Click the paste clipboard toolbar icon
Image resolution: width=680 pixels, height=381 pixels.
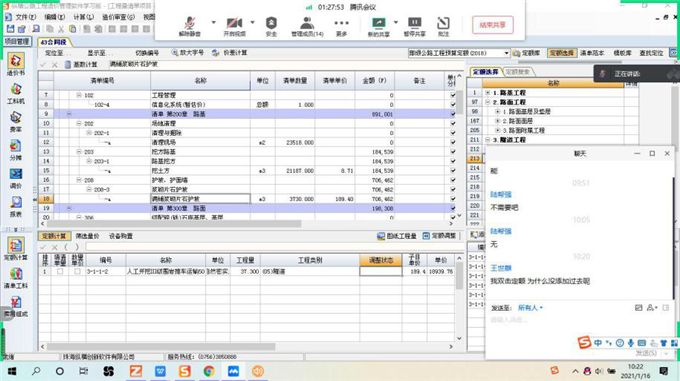pyautogui.click(x=73, y=29)
